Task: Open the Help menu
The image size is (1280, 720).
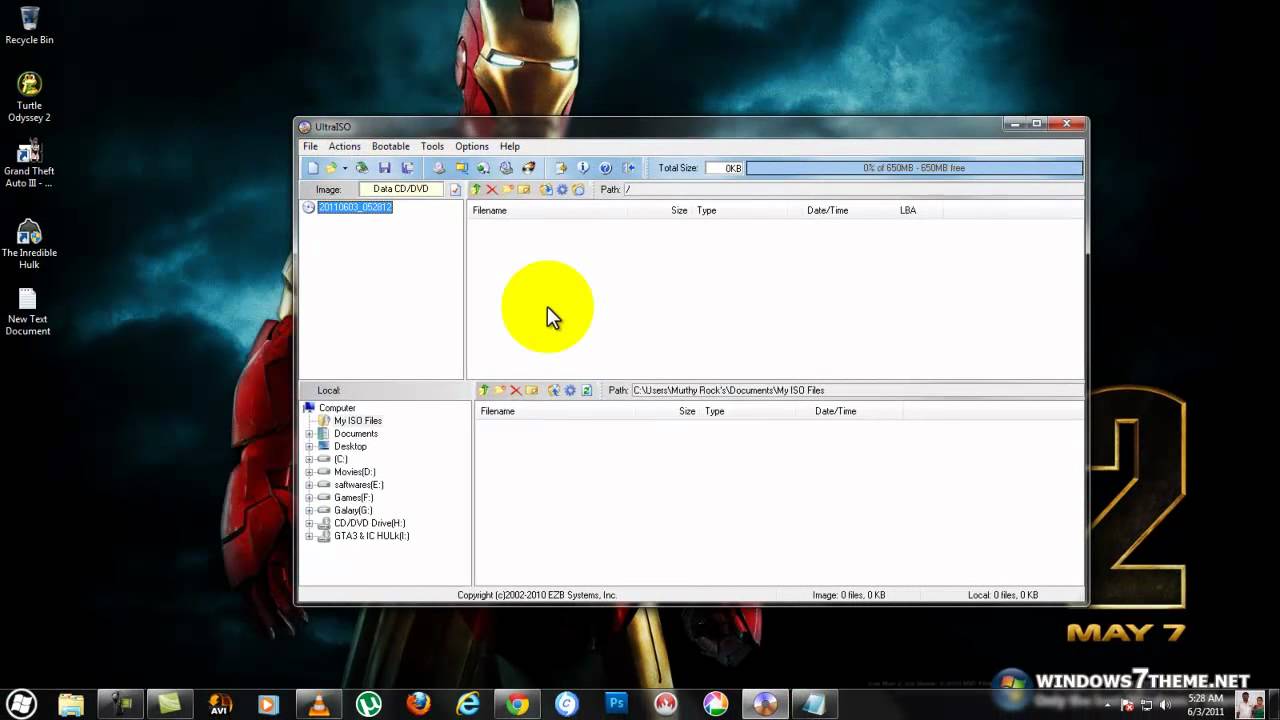Action: click(510, 146)
